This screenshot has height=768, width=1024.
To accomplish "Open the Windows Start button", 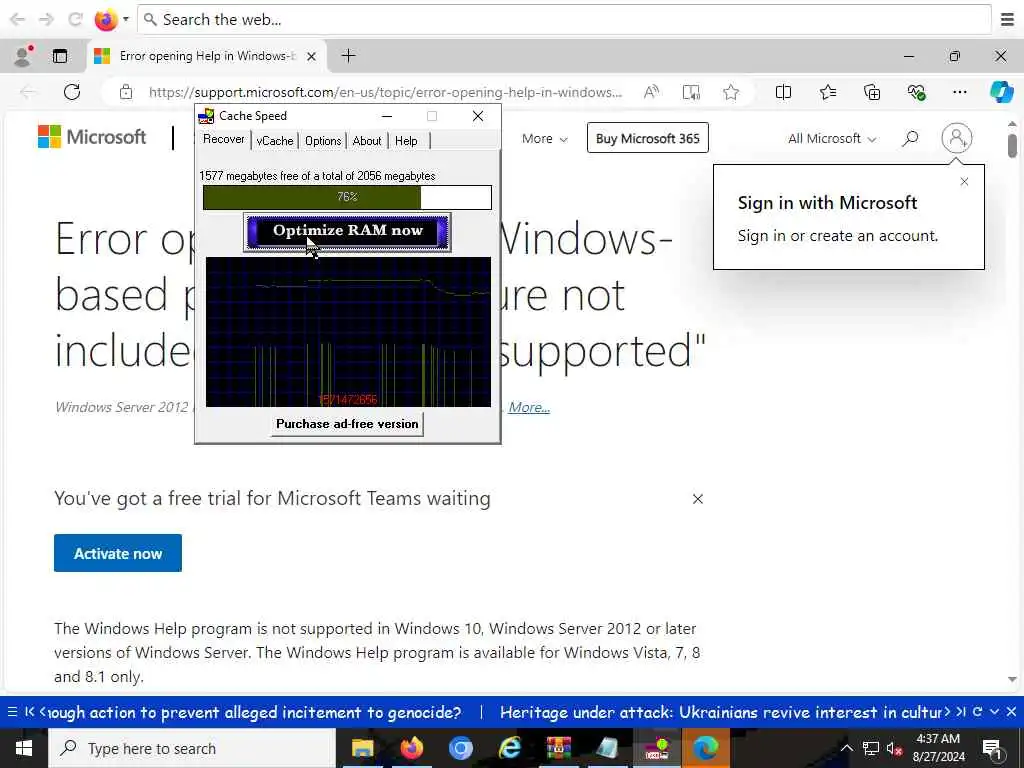I will click(x=24, y=748).
